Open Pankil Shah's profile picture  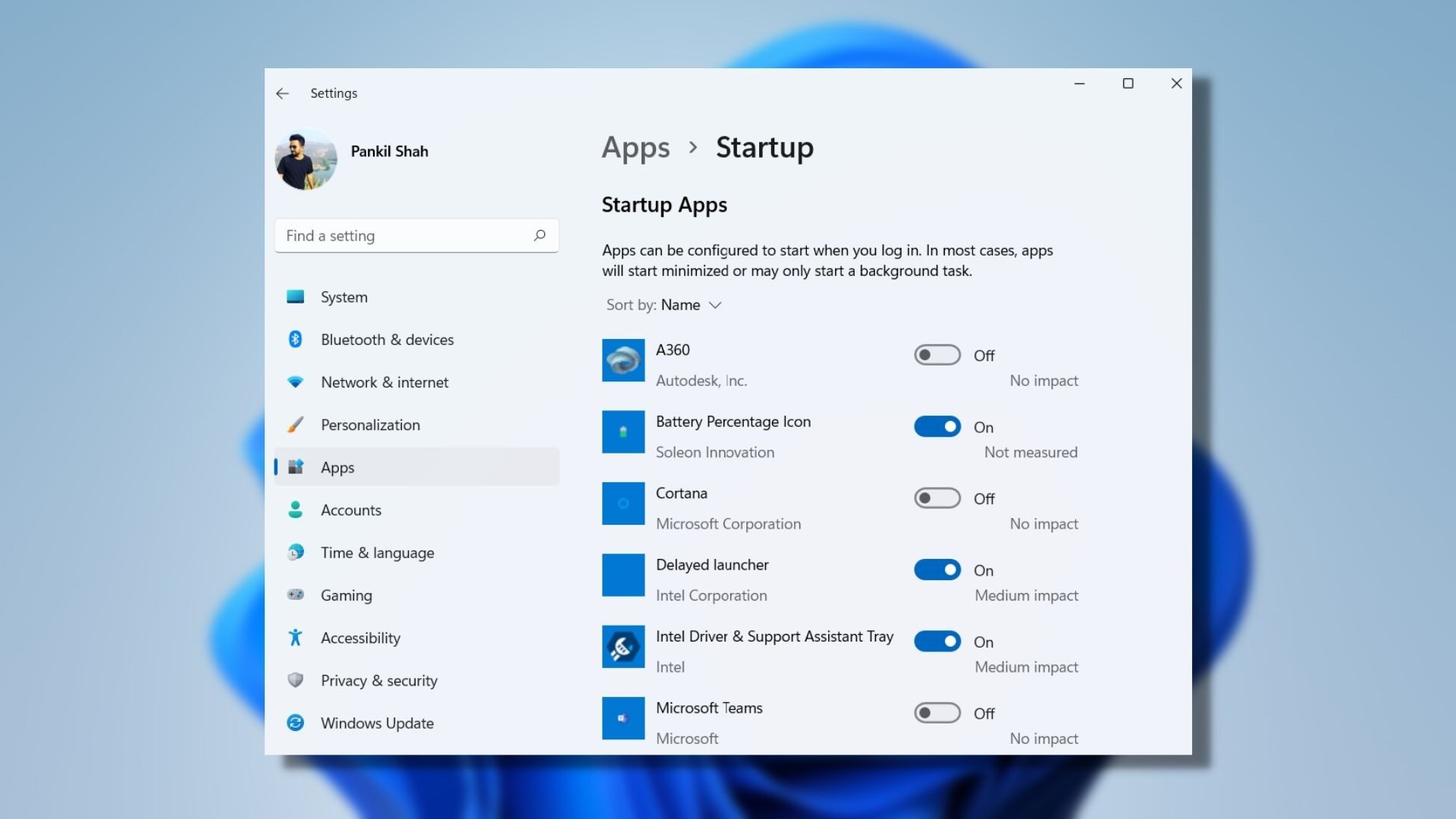[306, 159]
